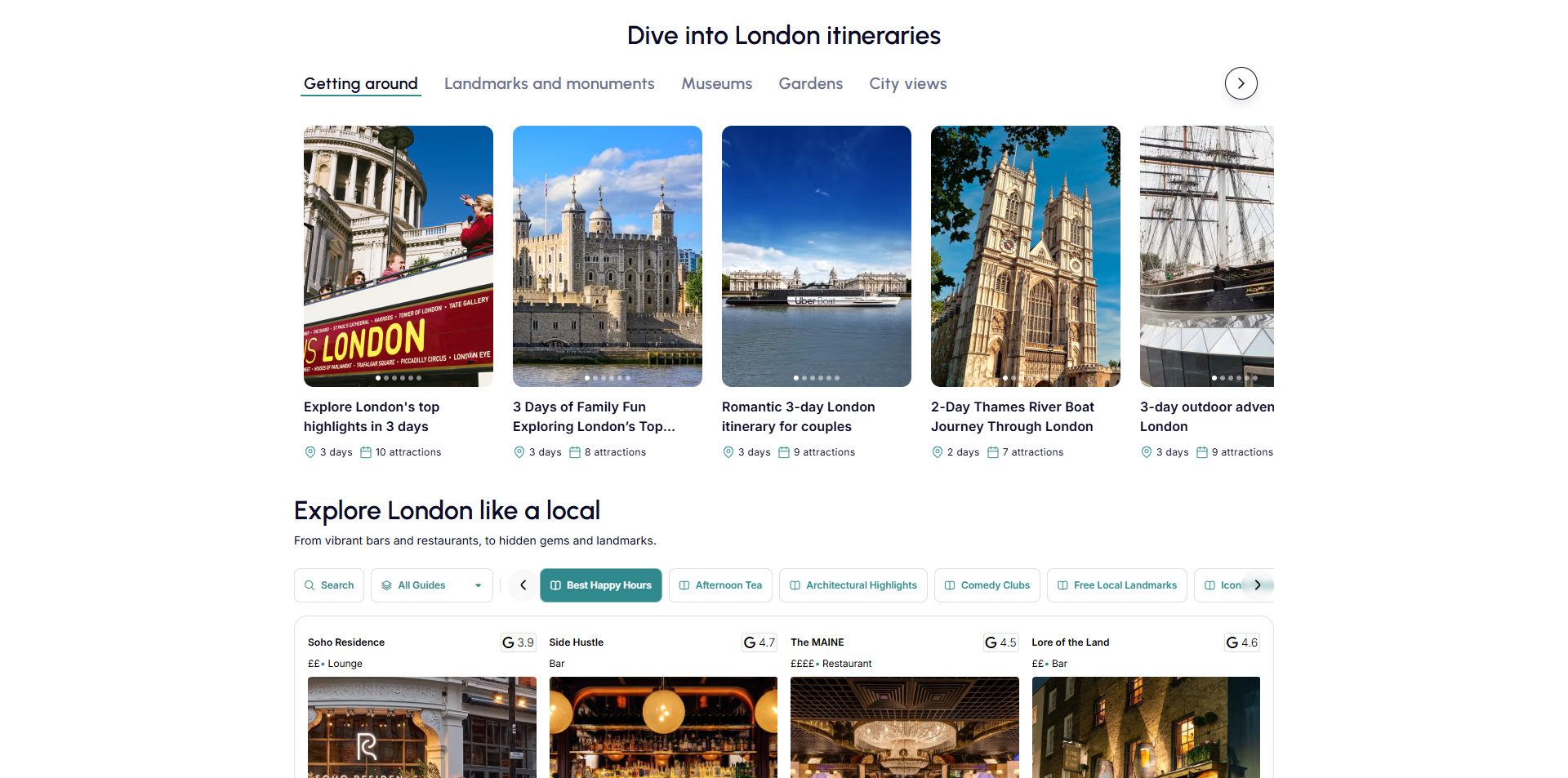This screenshot has width=1568, height=778.
Task: Click the '10 attractions' text
Action: coord(408,452)
